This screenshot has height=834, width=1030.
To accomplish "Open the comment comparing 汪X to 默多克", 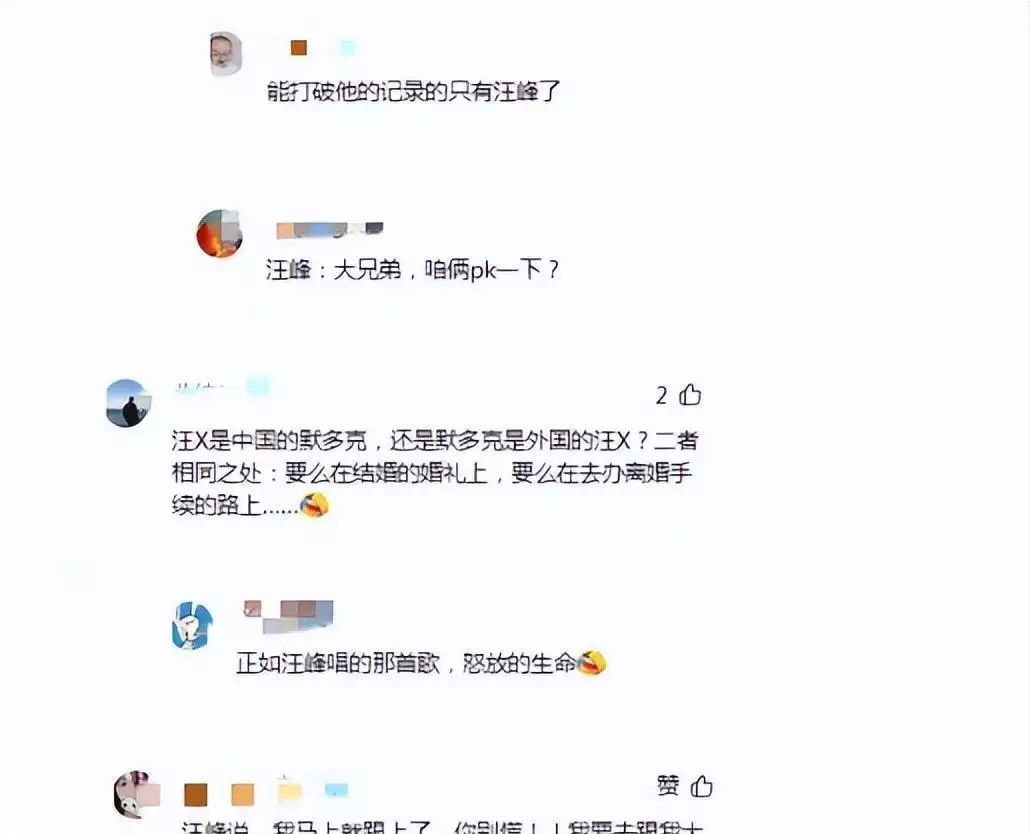I will pyautogui.click(x=435, y=473).
